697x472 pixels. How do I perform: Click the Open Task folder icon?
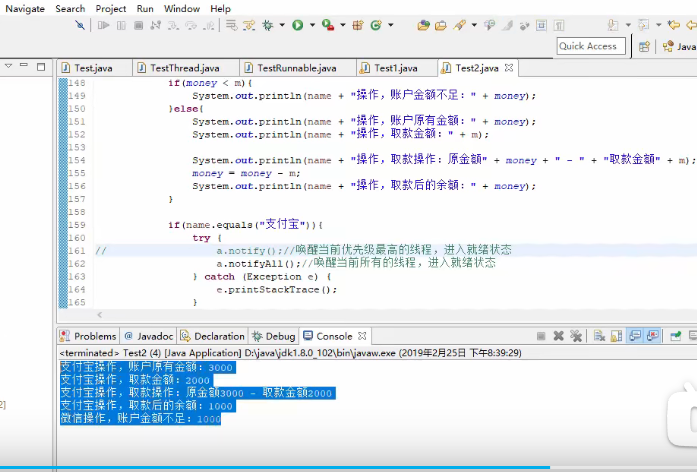(441, 25)
